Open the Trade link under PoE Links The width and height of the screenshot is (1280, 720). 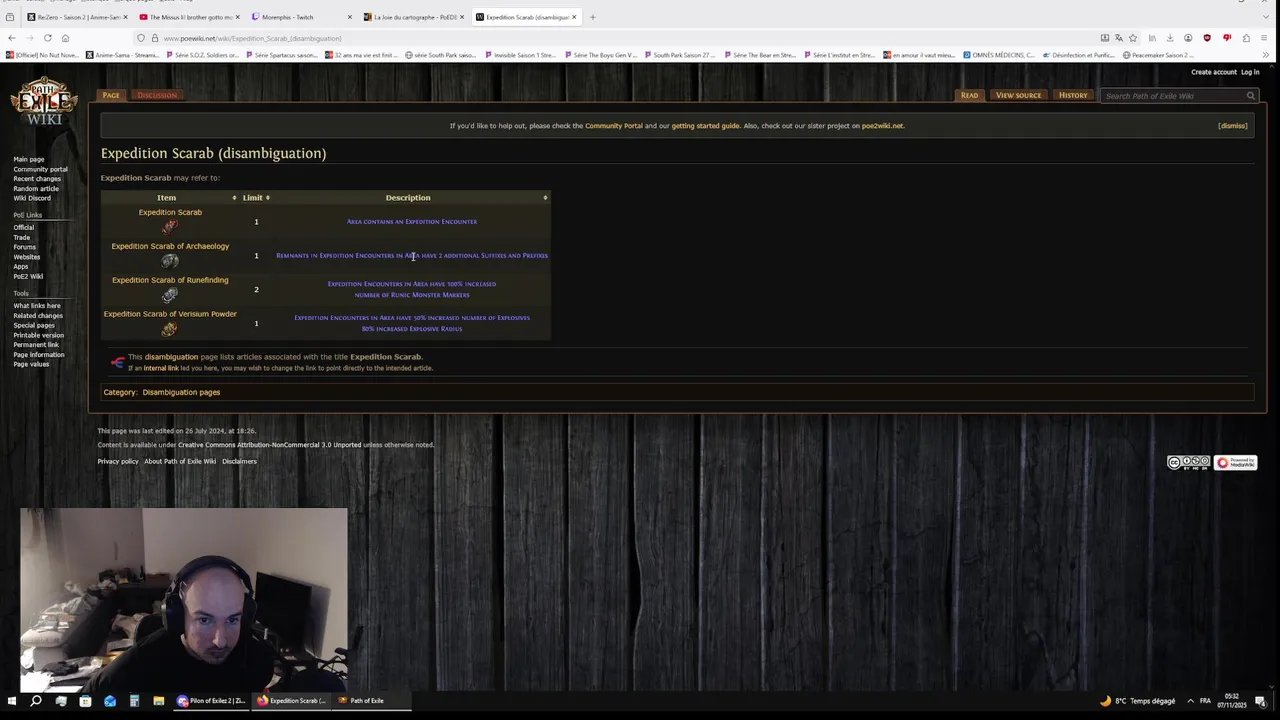(21, 238)
